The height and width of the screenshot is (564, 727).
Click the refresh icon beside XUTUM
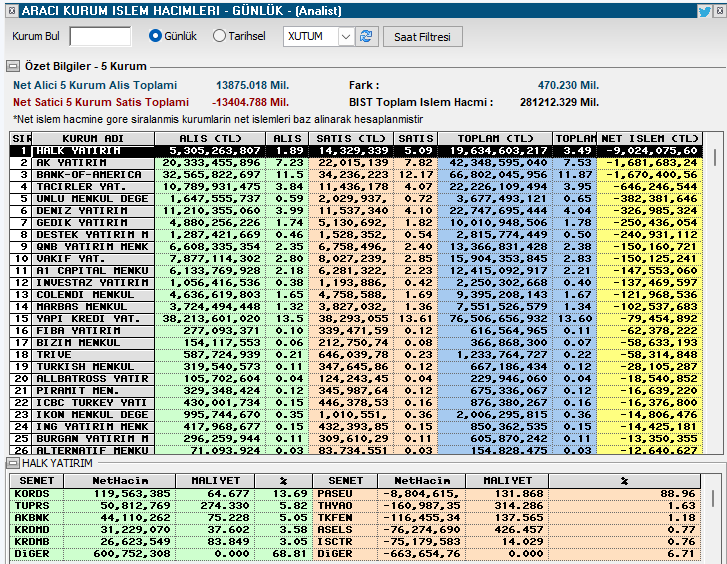click(366, 36)
